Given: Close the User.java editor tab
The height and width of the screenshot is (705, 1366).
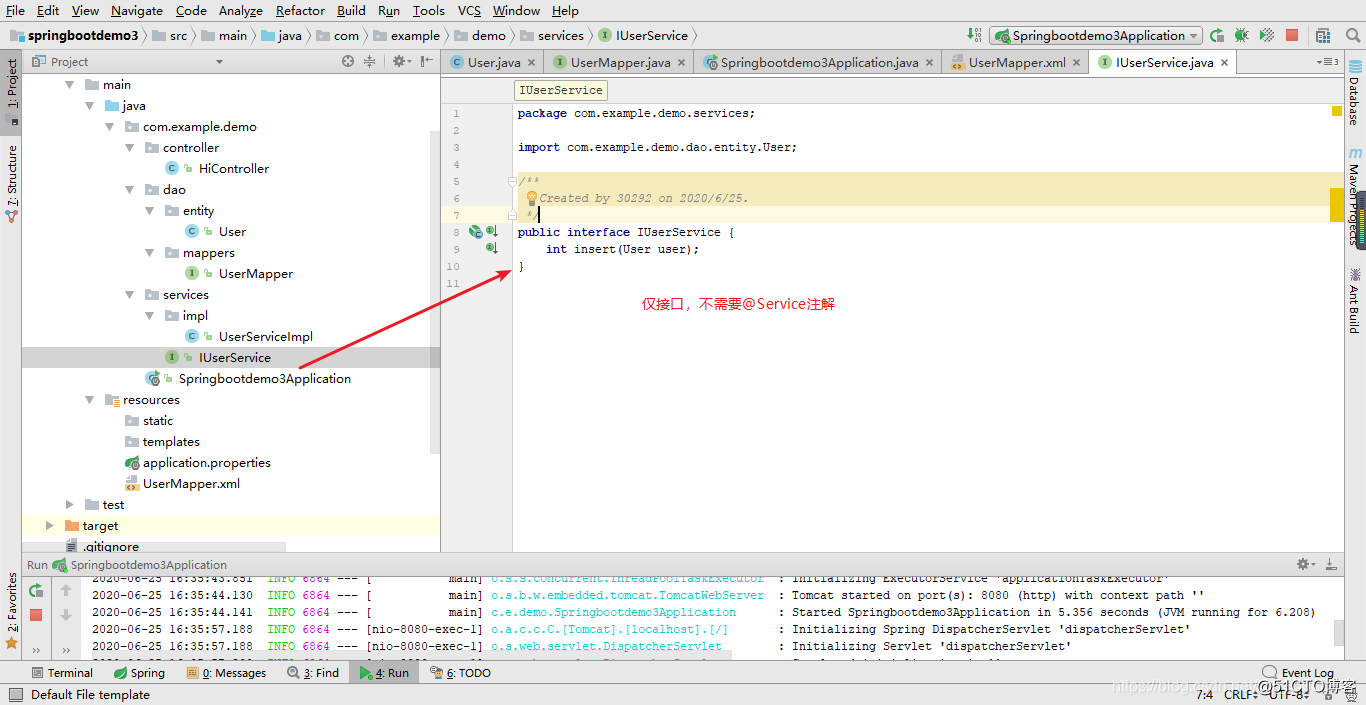Looking at the screenshot, I should tap(532, 62).
